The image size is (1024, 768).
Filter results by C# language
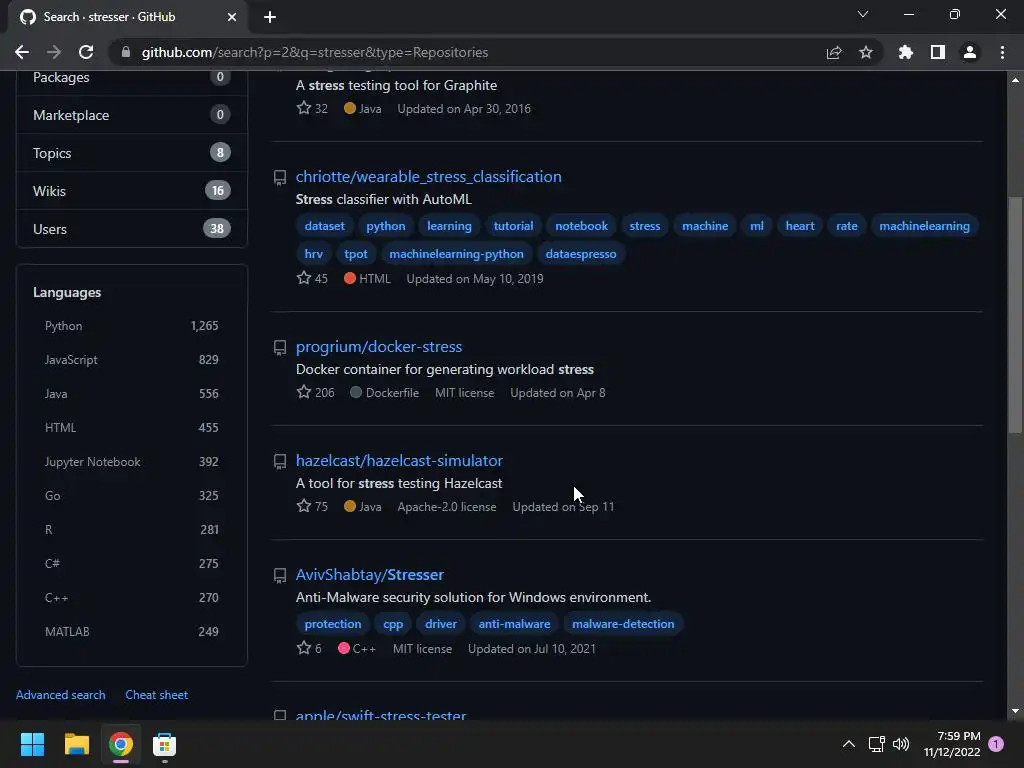(131, 564)
